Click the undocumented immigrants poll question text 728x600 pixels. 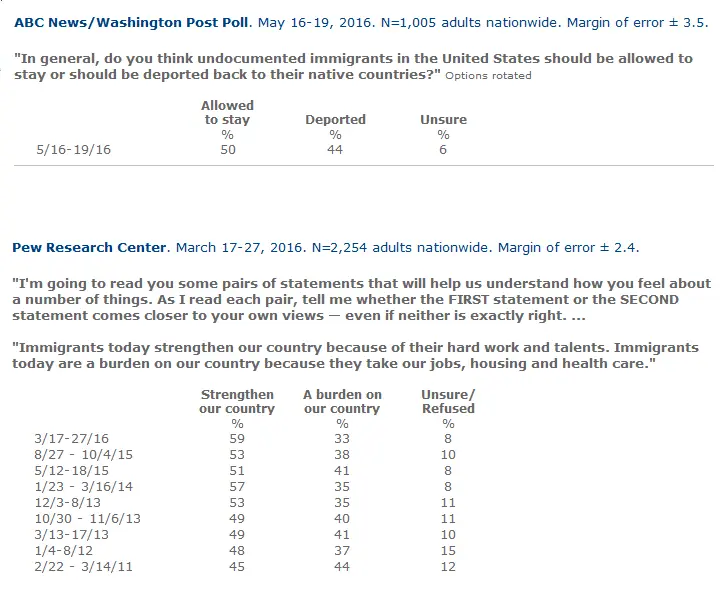click(350, 66)
